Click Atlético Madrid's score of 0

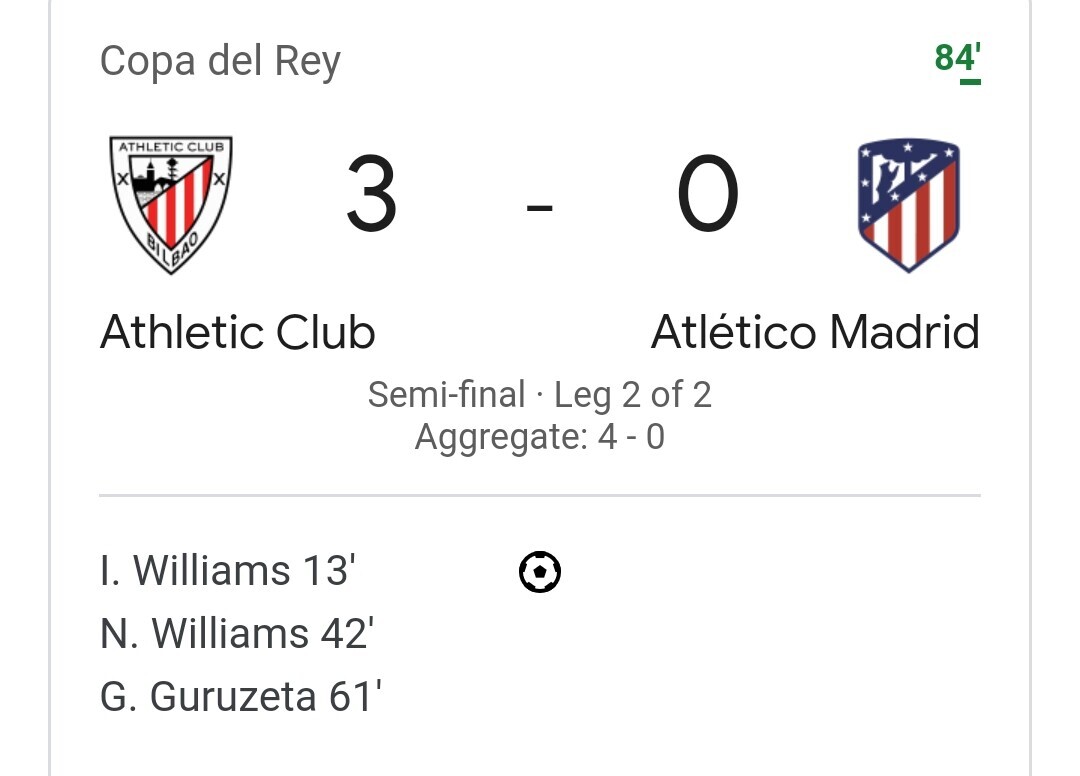(x=708, y=193)
